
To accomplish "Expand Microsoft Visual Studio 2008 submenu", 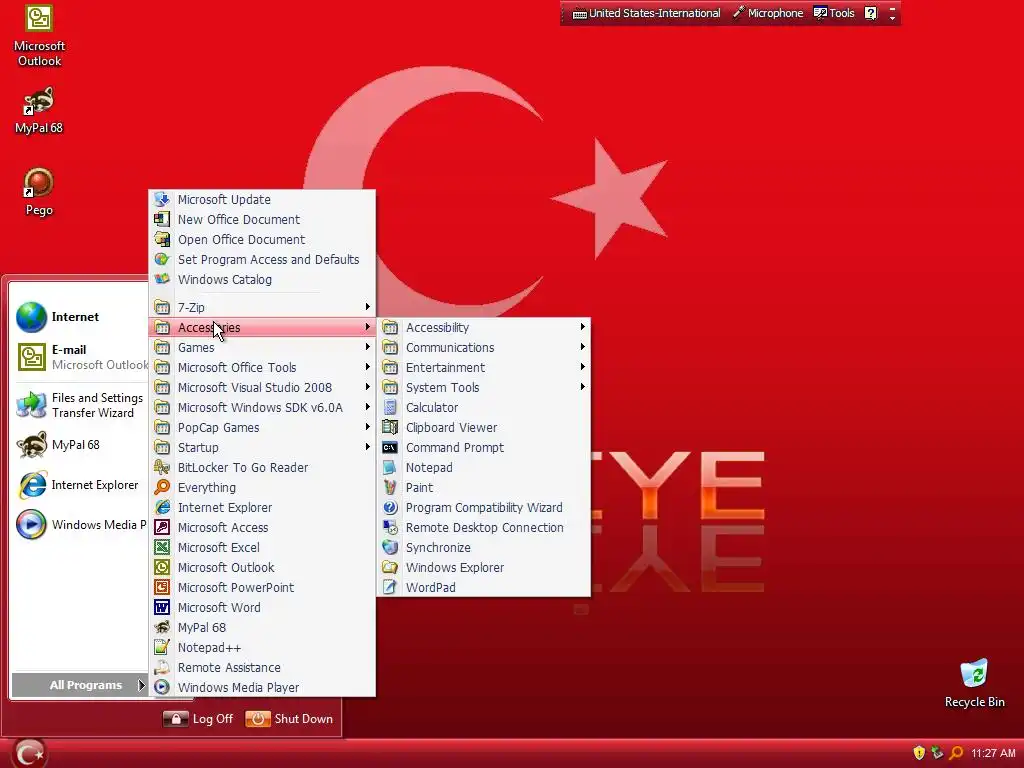I will [262, 387].
